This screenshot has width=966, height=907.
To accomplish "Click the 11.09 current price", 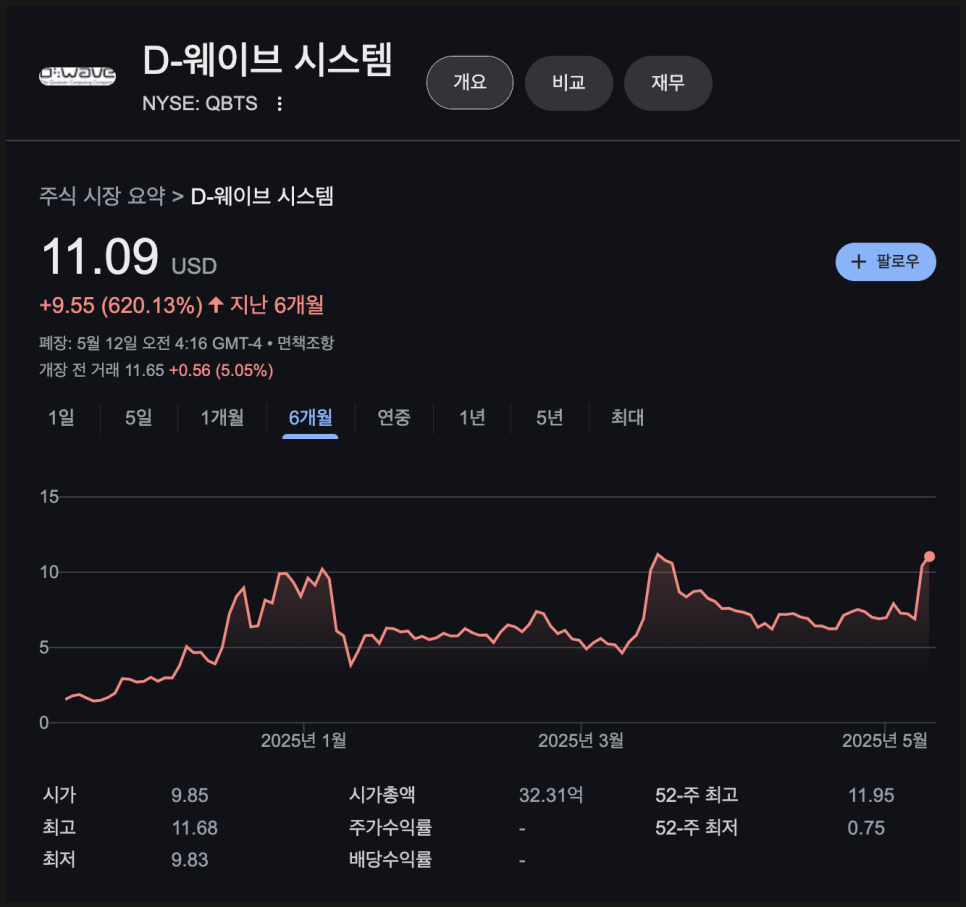I will click(100, 256).
